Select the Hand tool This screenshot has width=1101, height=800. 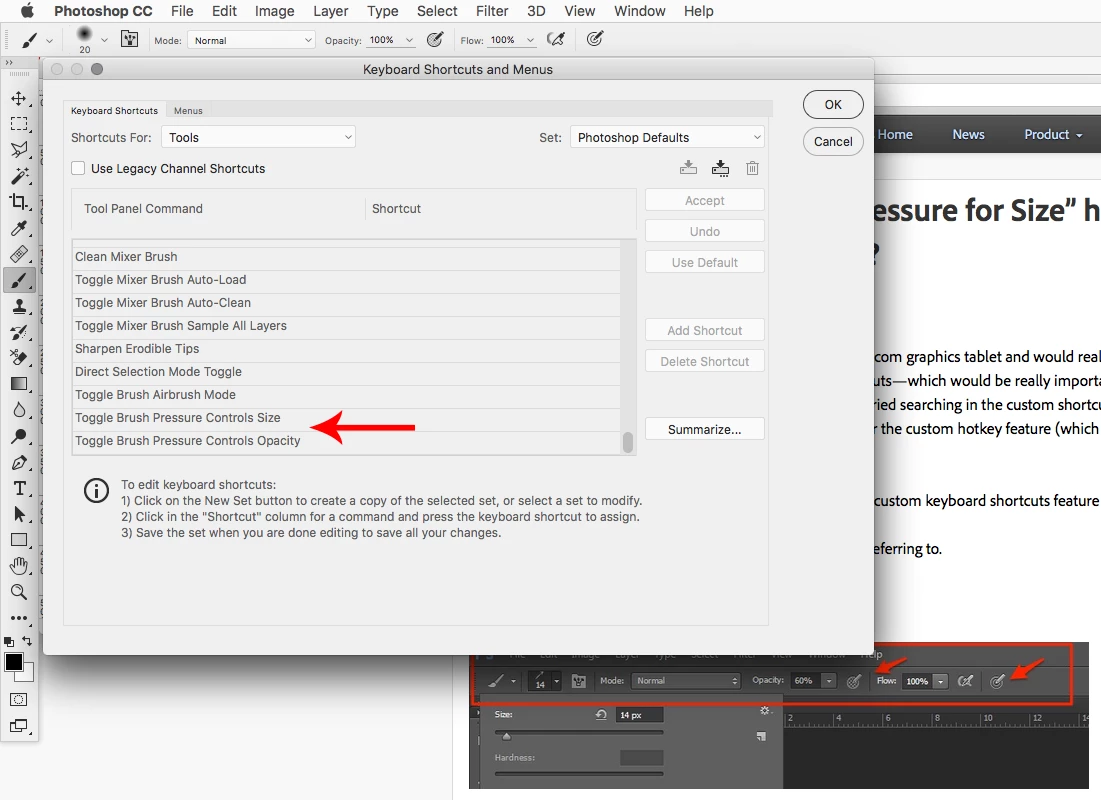pyautogui.click(x=19, y=565)
